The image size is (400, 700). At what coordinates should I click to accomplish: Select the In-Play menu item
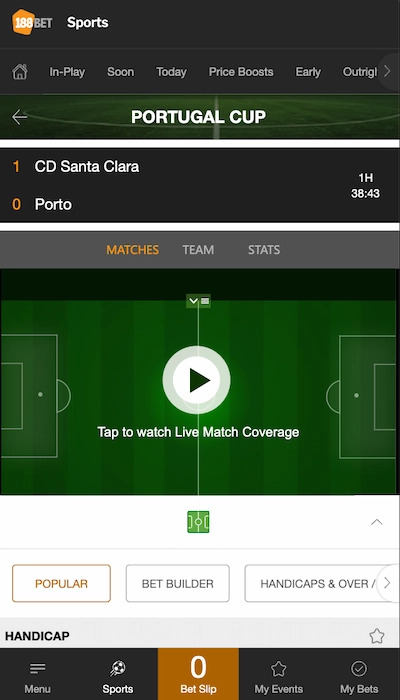(67, 72)
